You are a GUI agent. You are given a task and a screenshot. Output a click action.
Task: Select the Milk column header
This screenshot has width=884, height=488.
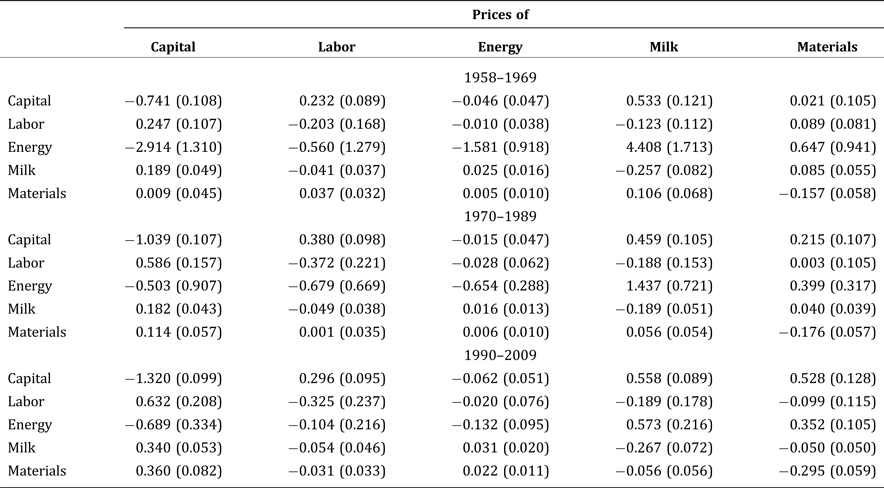click(x=664, y=47)
